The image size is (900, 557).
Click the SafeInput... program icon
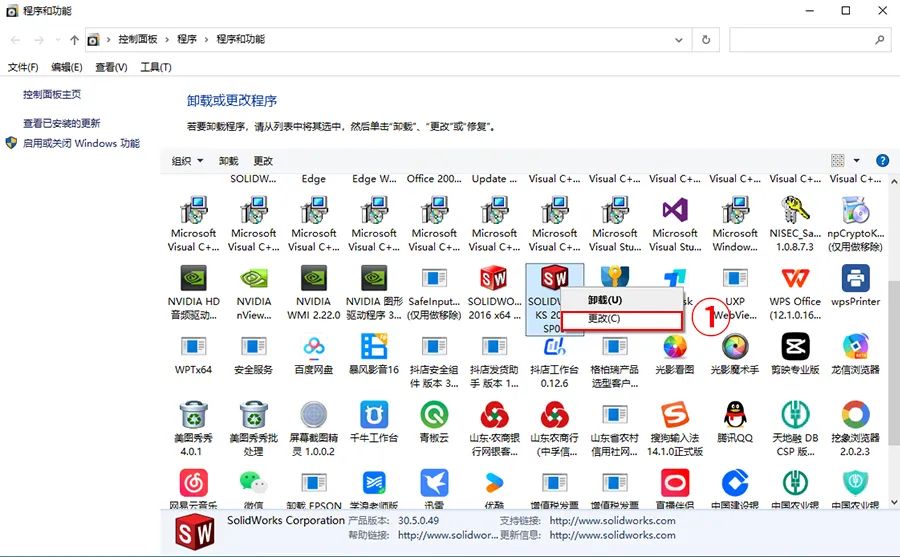coord(434,278)
